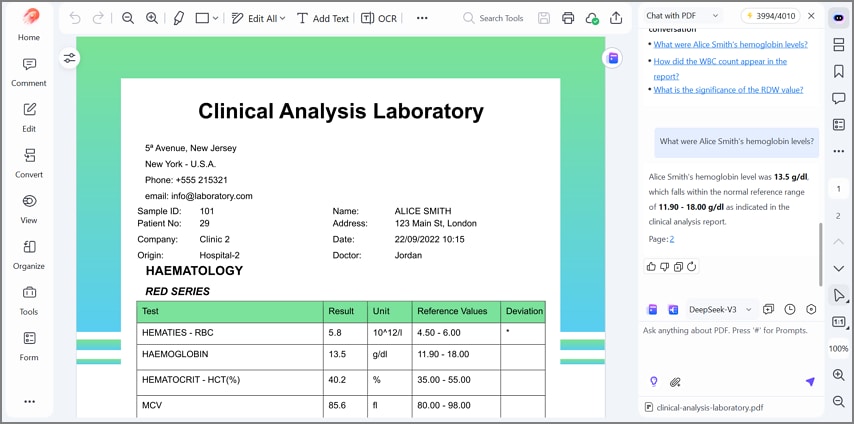
Task: Follow the Page 2 reference link
Action: tap(672, 239)
